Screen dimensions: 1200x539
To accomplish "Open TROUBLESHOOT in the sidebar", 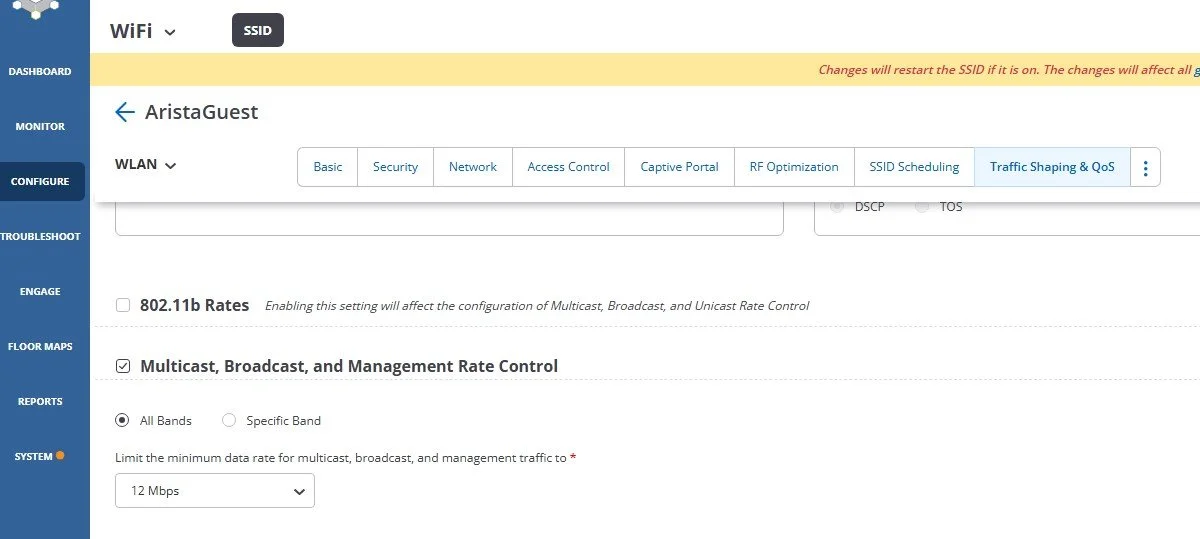I will [40, 237].
